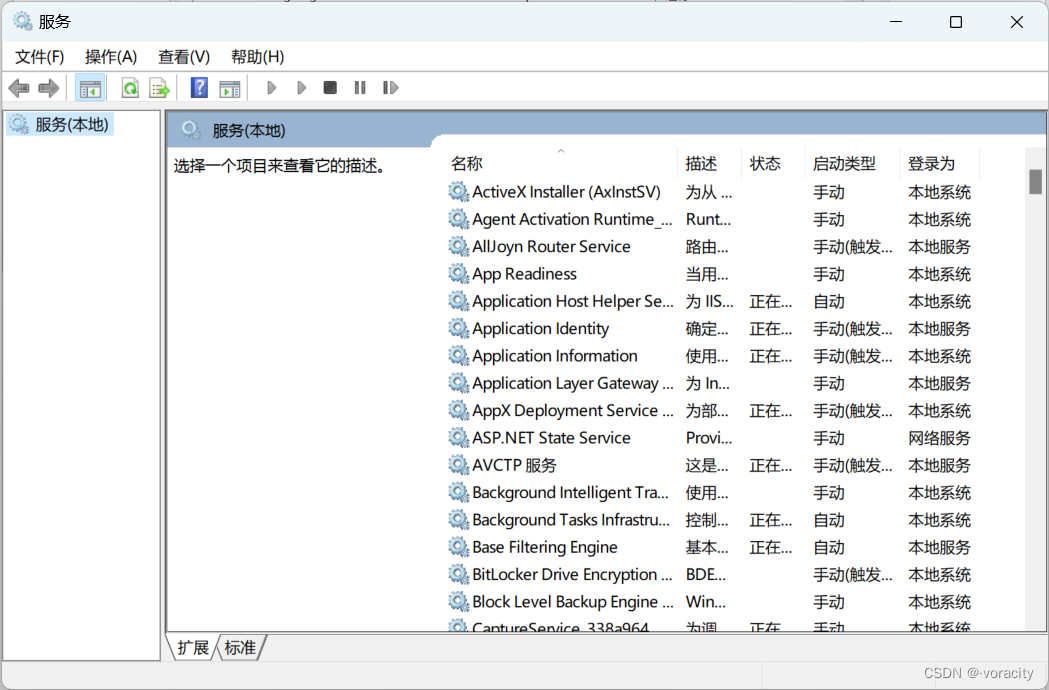
Task: Open the 操作 menu
Action: point(110,57)
